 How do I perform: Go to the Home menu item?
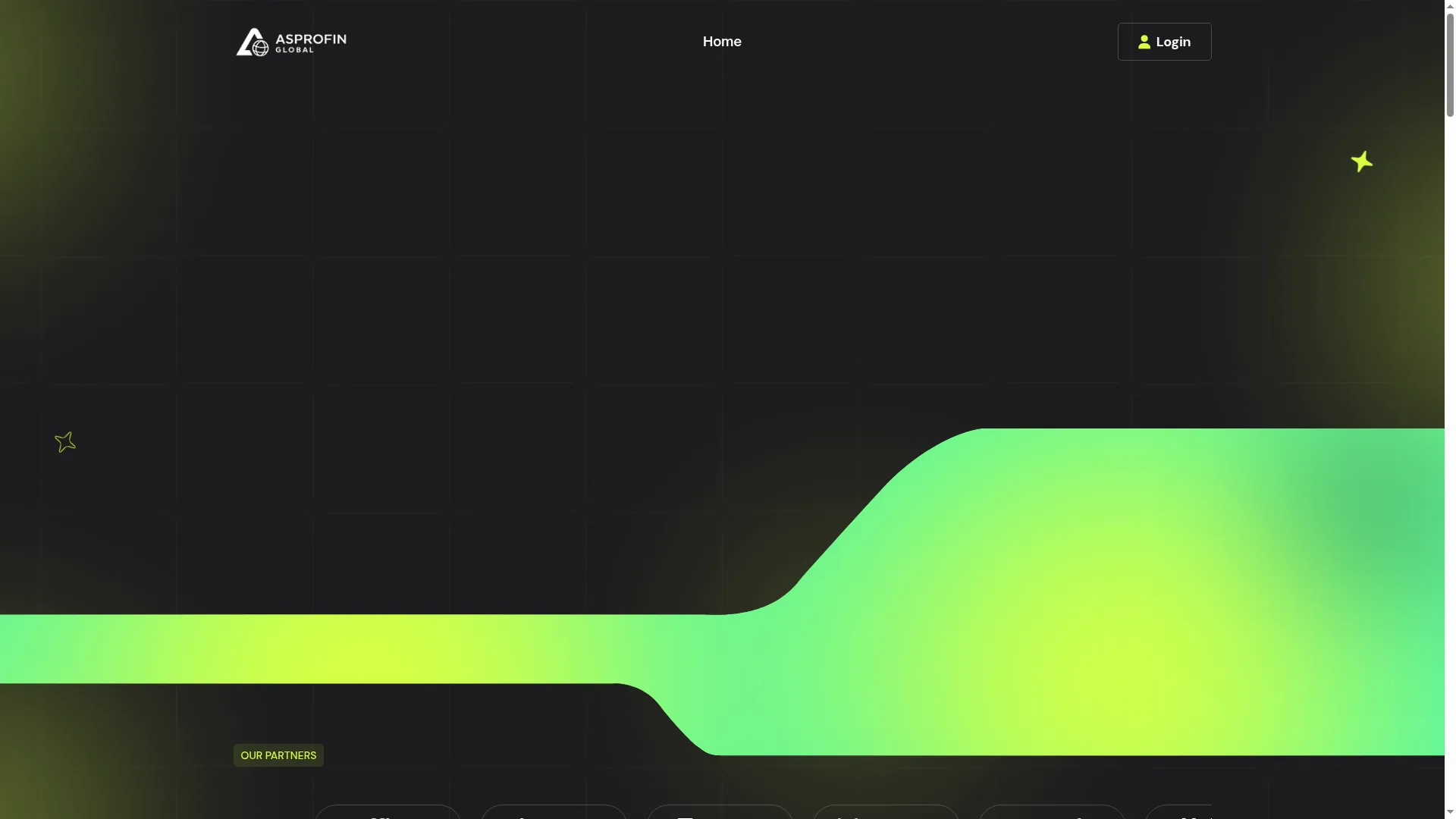(722, 42)
